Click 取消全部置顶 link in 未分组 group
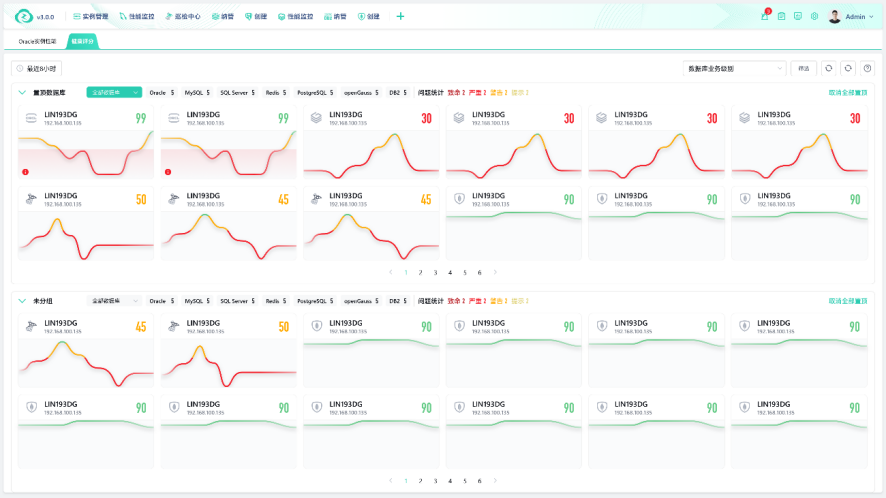This screenshot has height=498, width=886. click(848, 301)
